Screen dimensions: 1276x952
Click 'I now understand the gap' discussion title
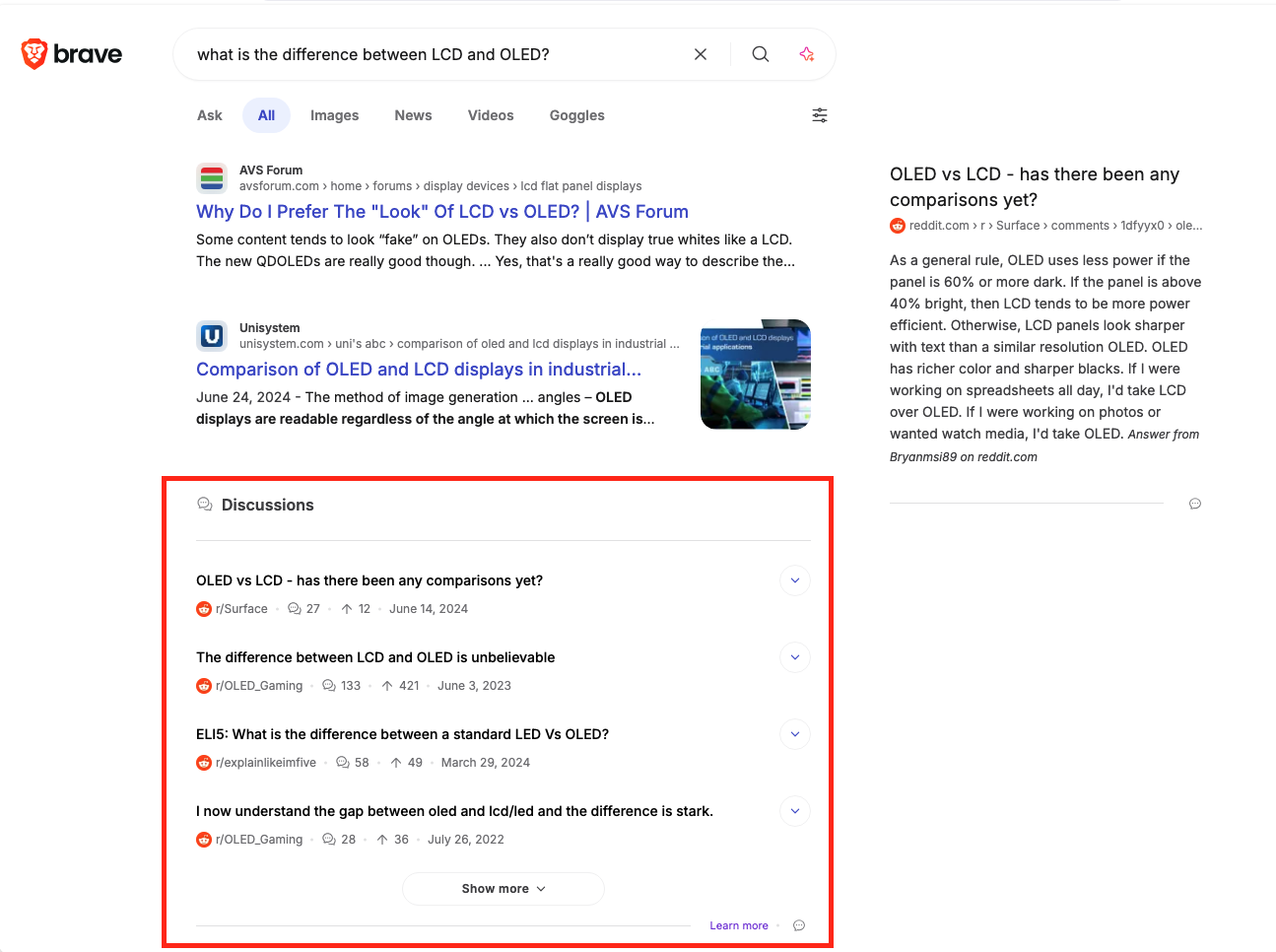coord(454,811)
